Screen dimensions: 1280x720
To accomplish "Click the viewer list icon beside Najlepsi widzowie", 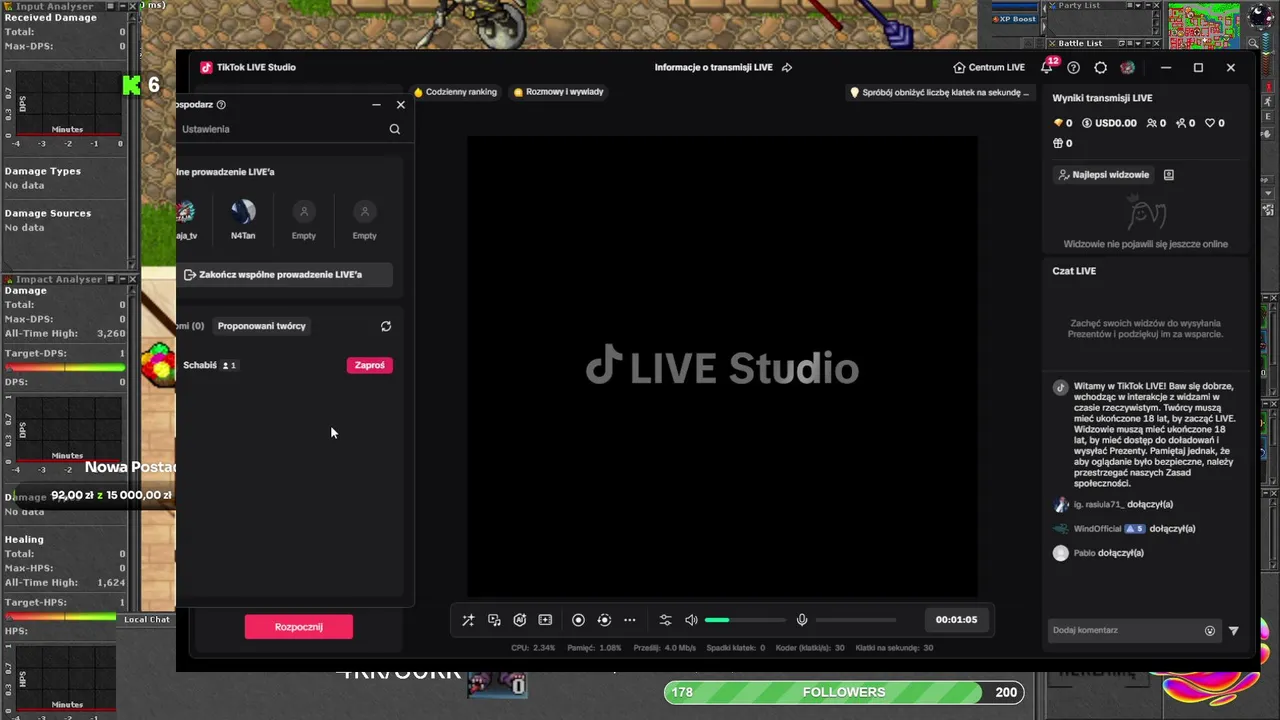I will (x=1169, y=175).
